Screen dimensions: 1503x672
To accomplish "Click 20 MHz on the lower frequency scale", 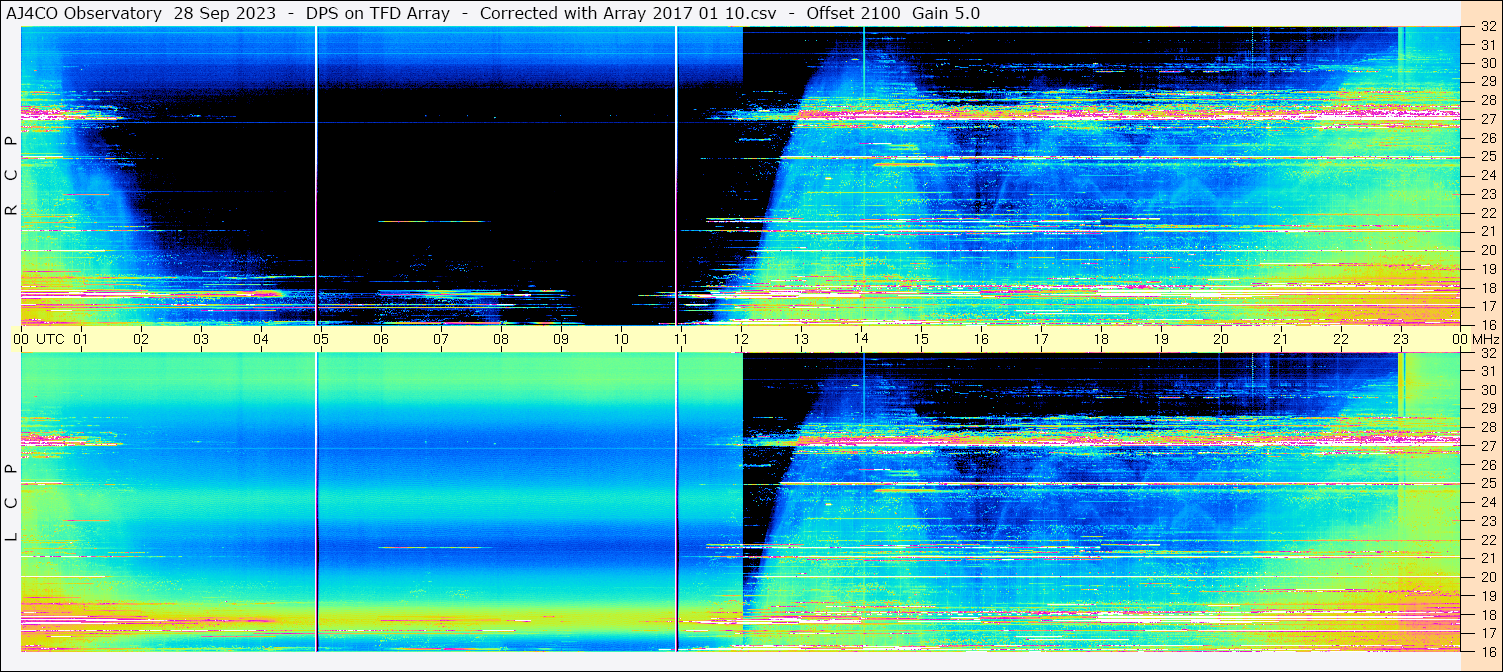I will pos(1488,577).
